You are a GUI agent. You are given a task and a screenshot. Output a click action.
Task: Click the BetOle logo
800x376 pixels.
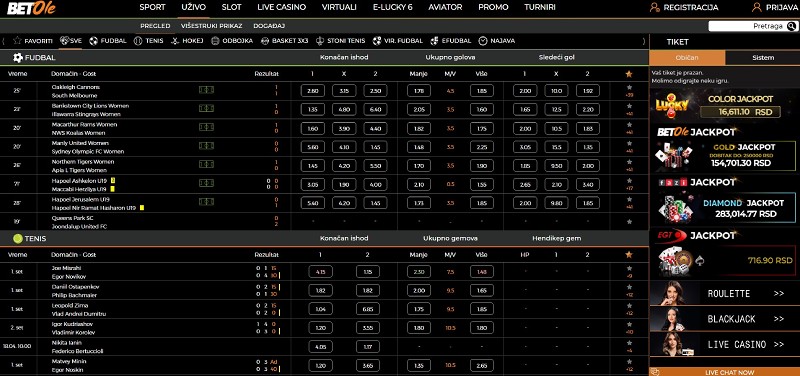[31, 8]
